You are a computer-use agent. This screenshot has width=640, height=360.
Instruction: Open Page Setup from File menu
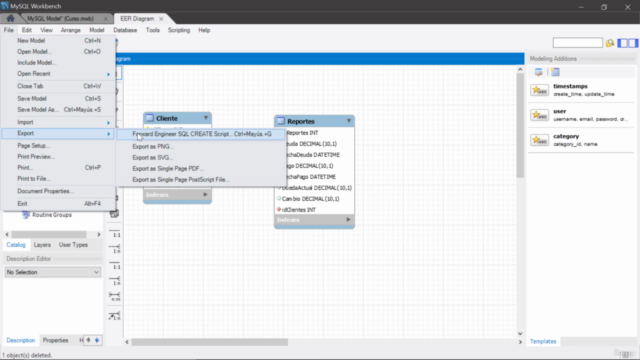(x=58, y=146)
